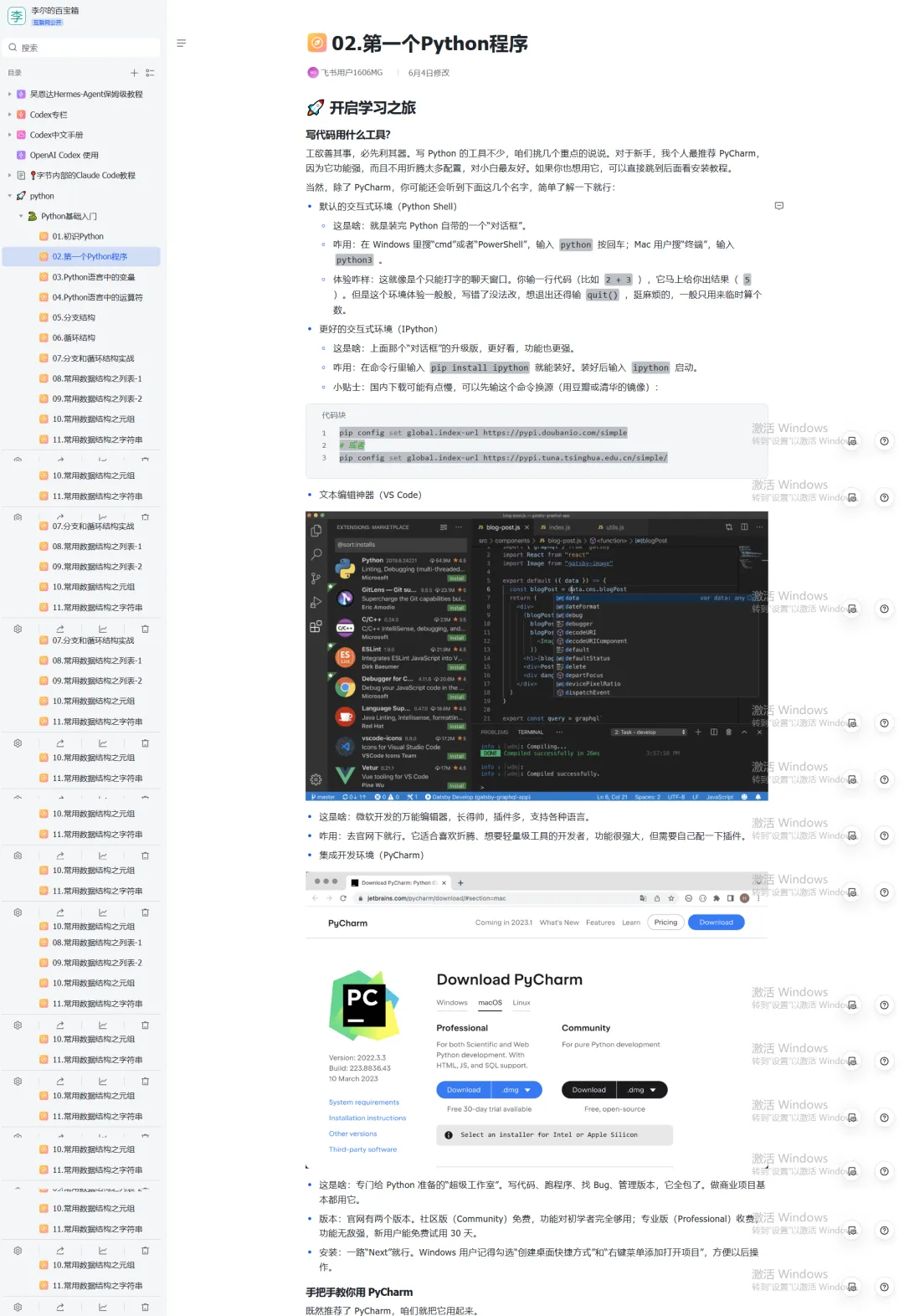Screen dimensions: 904x1316
Task: Click the Professional edition Download button
Action: coord(464,1090)
